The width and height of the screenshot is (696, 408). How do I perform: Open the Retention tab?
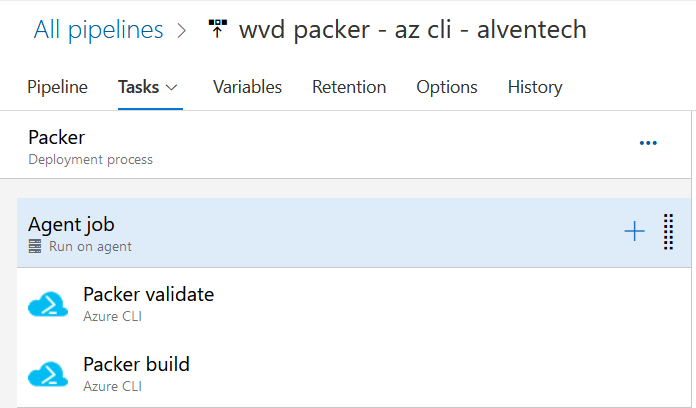(349, 87)
